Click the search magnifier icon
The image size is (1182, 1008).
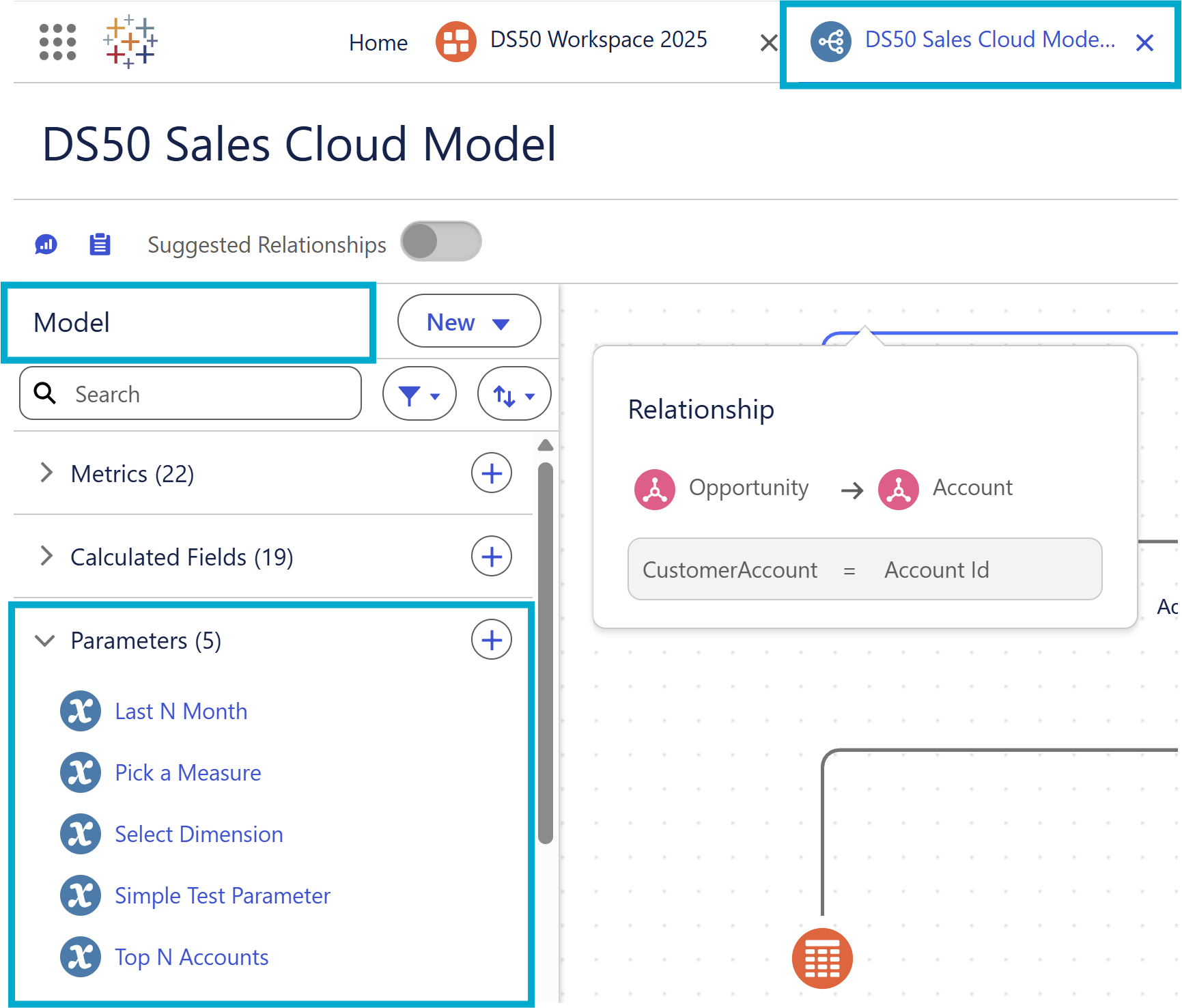pyautogui.click(x=45, y=393)
